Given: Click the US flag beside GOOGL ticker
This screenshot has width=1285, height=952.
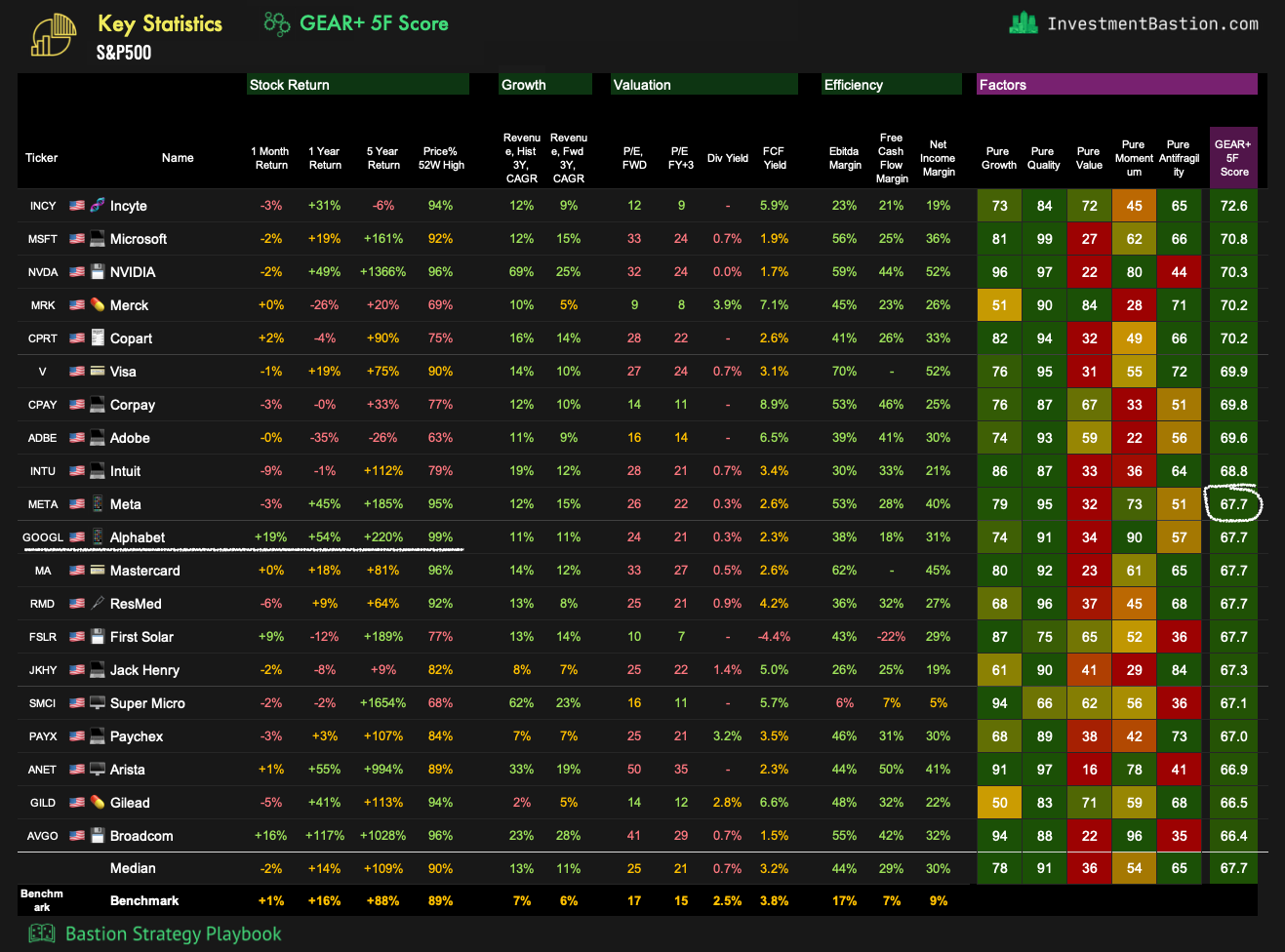Looking at the screenshot, I should coord(77,537).
